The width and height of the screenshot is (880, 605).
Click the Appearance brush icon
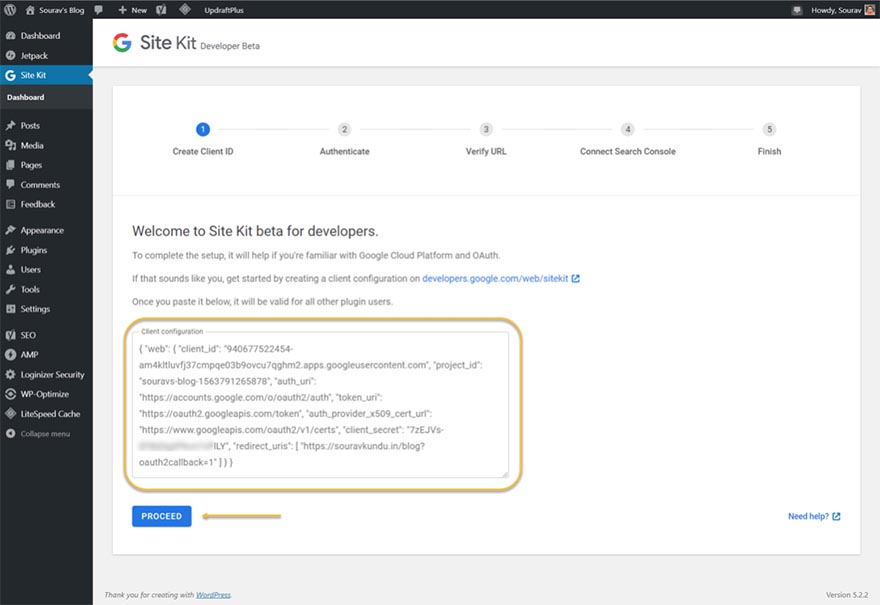[x=10, y=230]
